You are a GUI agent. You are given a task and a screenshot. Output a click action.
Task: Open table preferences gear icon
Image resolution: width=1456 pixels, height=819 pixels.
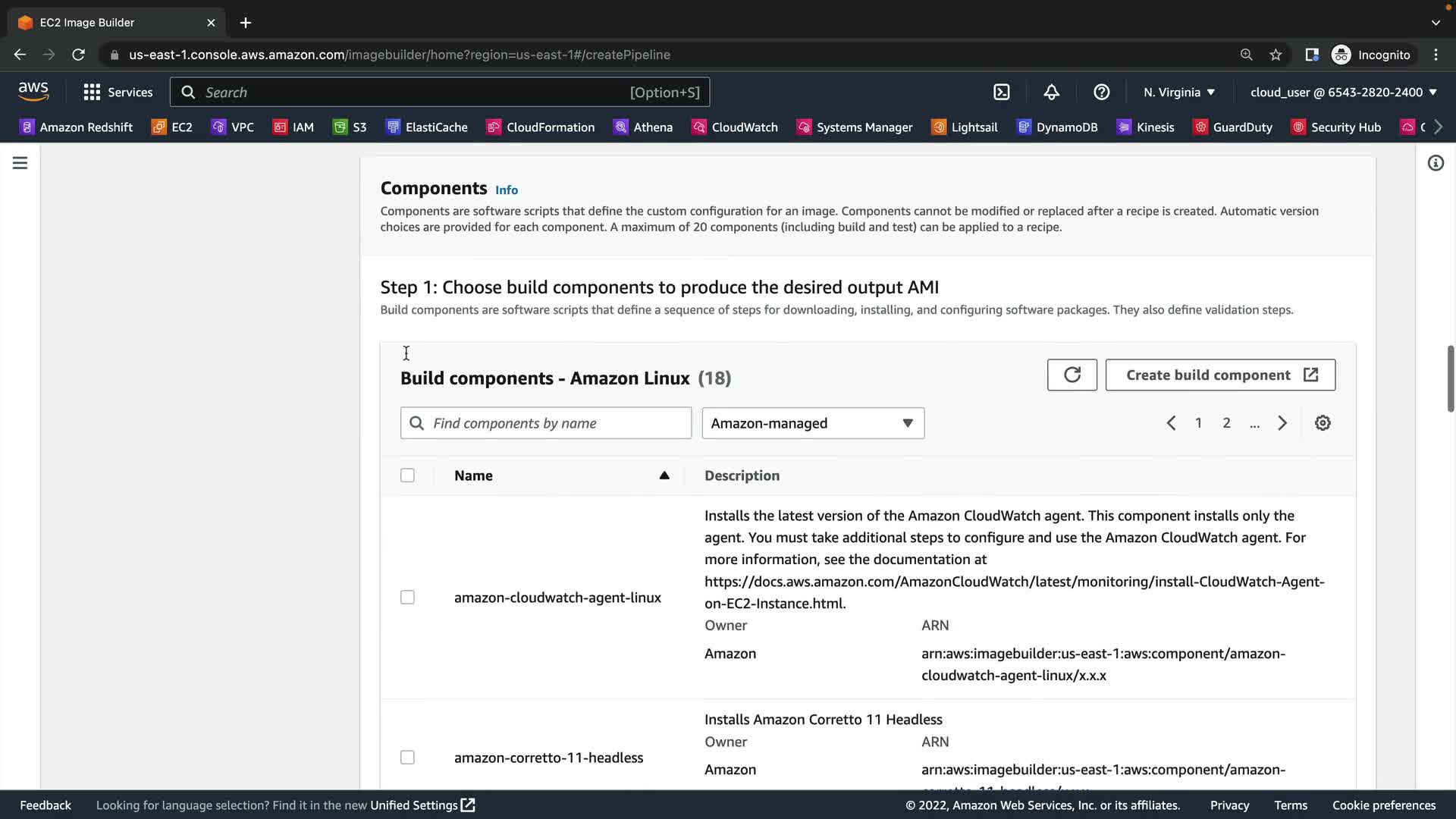1323,423
